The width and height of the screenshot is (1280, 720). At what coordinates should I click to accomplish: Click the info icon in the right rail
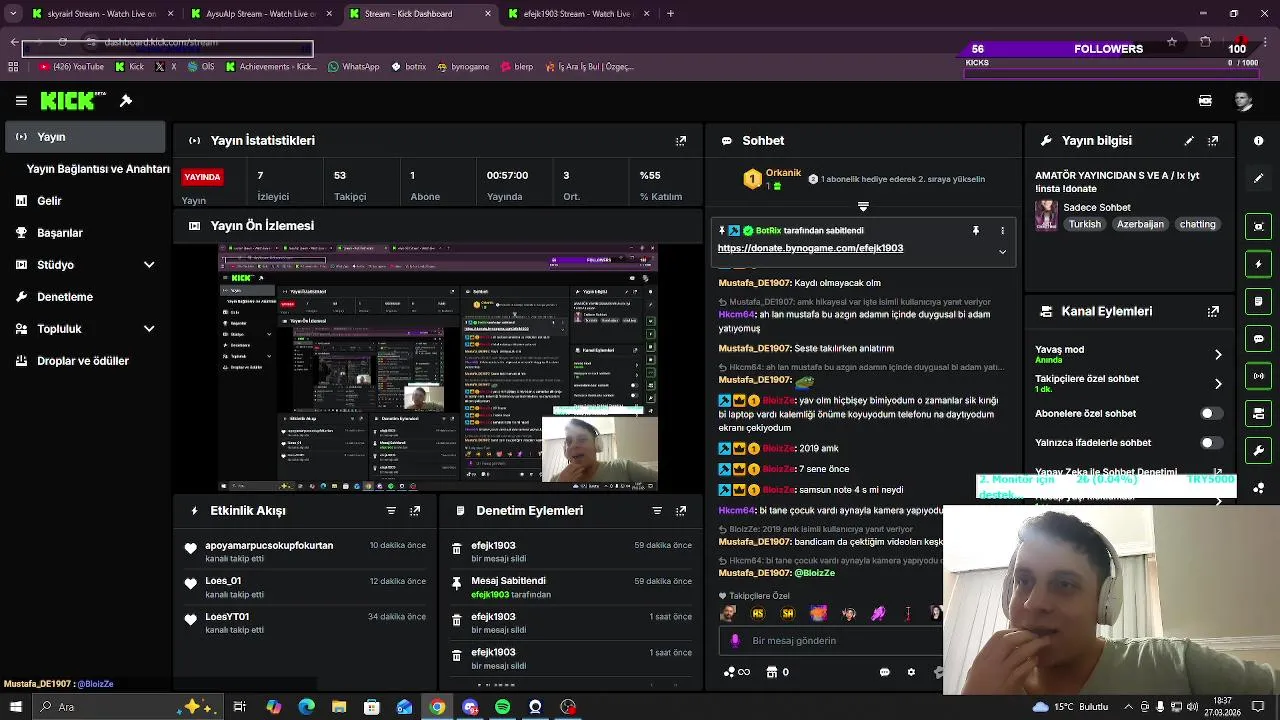pos(1259,141)
